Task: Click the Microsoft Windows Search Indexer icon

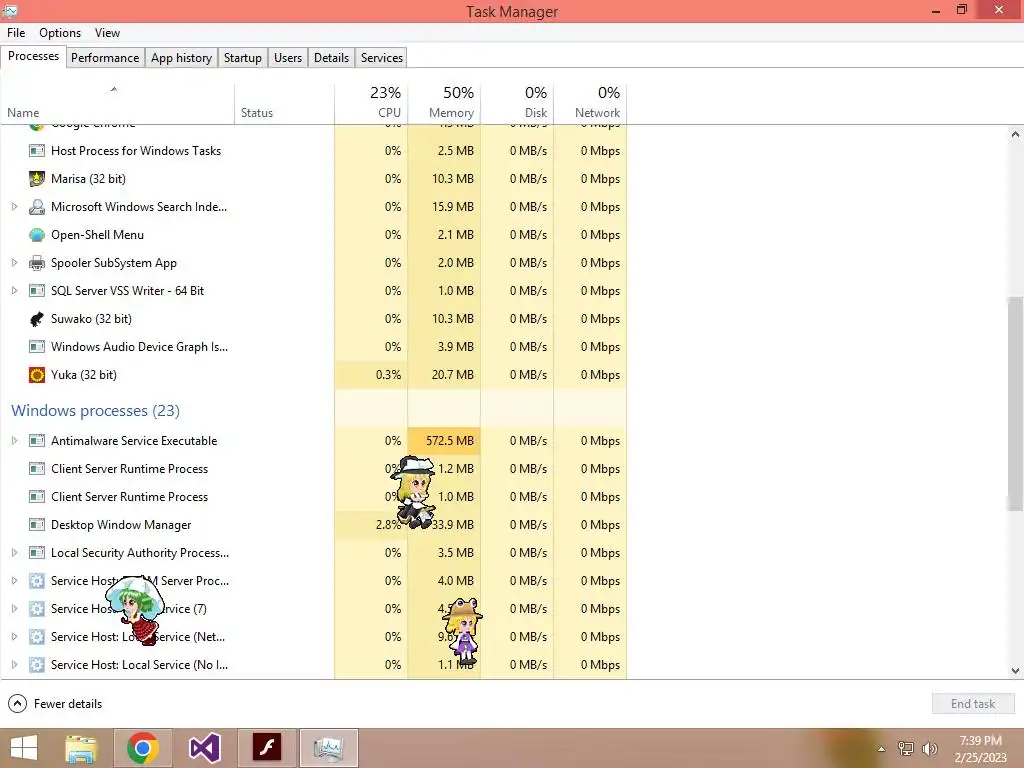Action: [37, 207]
